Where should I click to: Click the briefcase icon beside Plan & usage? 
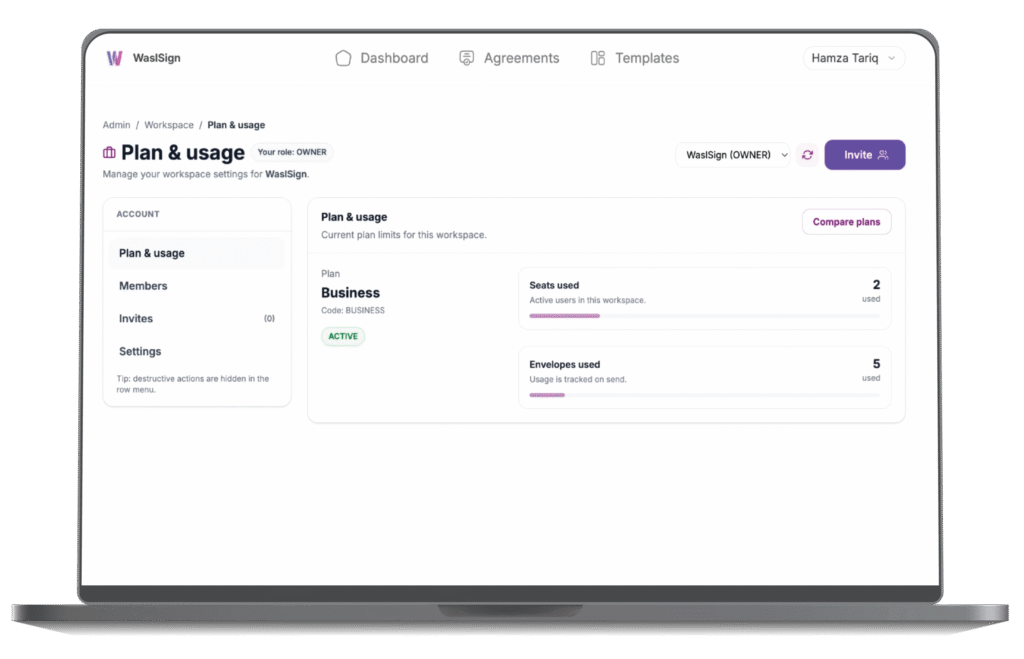[109, 153]
